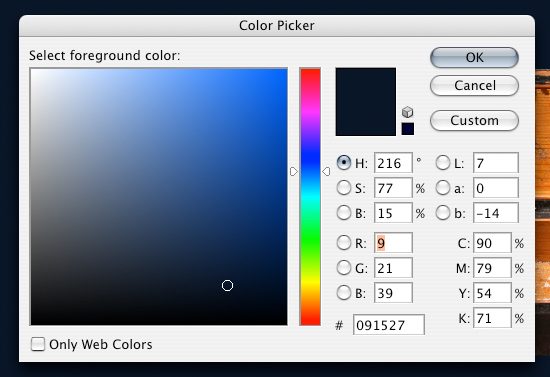This screenshot has width=550, height=377.
Task: Click the blue field showing 39
Action: click(x=393, y=293)
